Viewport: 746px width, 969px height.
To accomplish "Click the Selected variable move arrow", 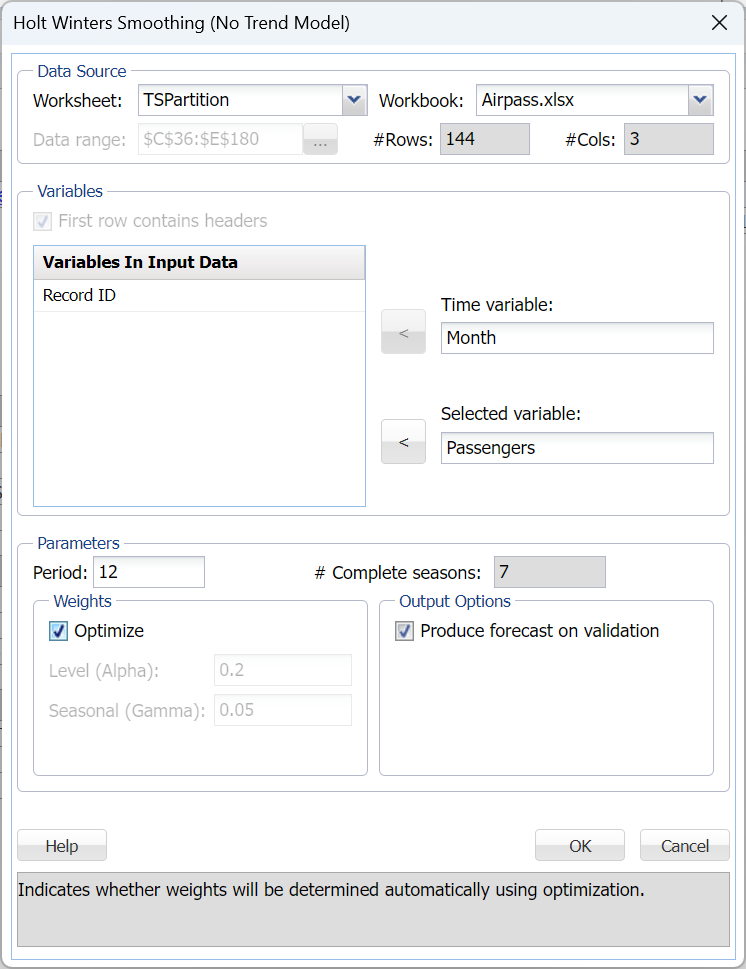I will tap(403, 441).
